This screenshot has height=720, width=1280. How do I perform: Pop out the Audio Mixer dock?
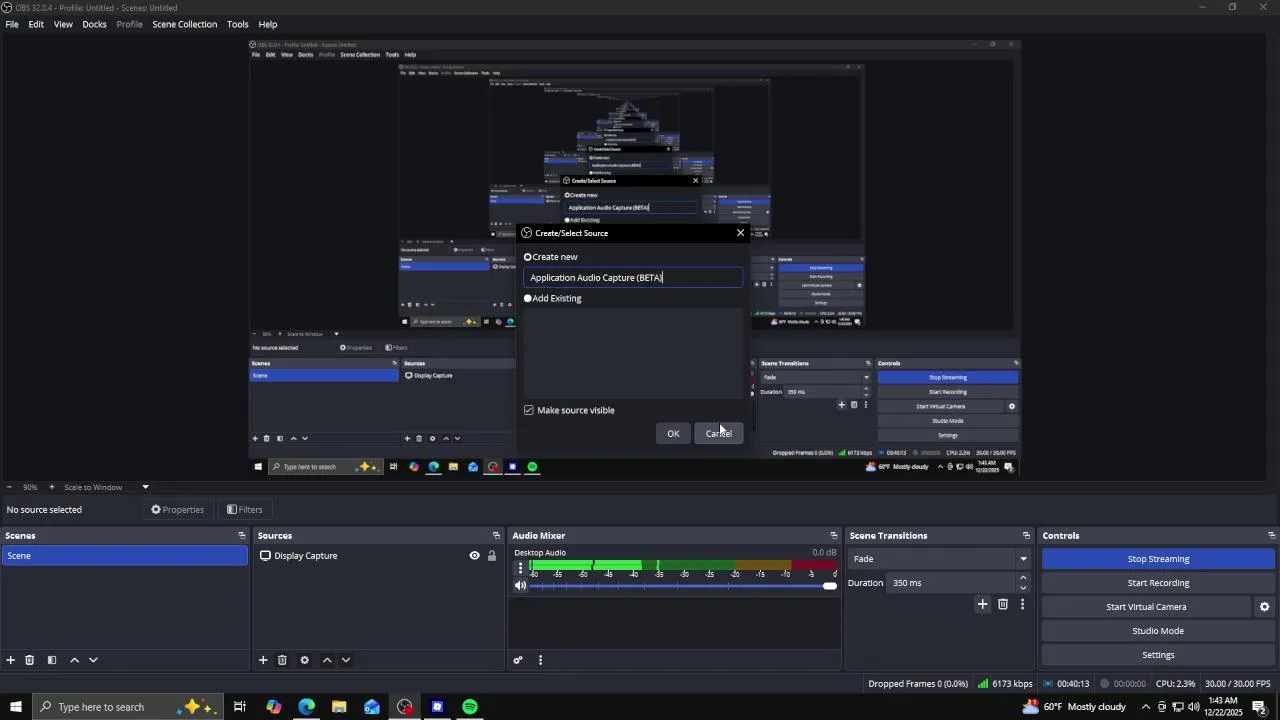pos(834,536)
